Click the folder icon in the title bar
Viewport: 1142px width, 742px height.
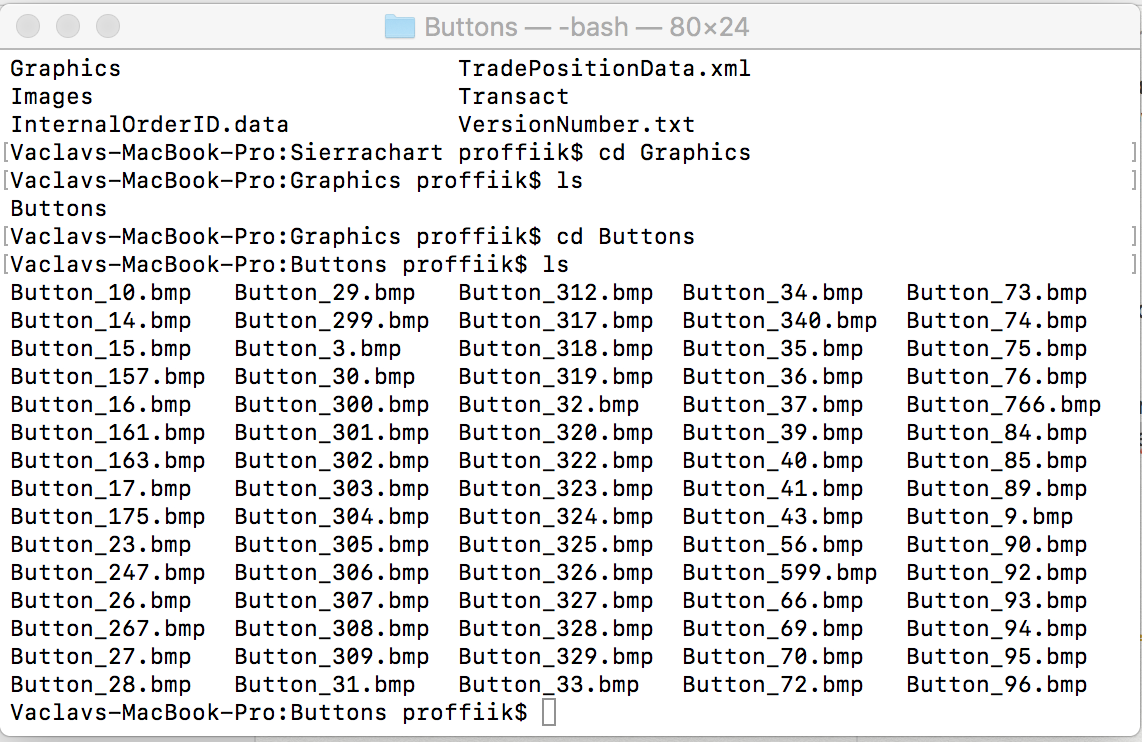tap(399, 26)
